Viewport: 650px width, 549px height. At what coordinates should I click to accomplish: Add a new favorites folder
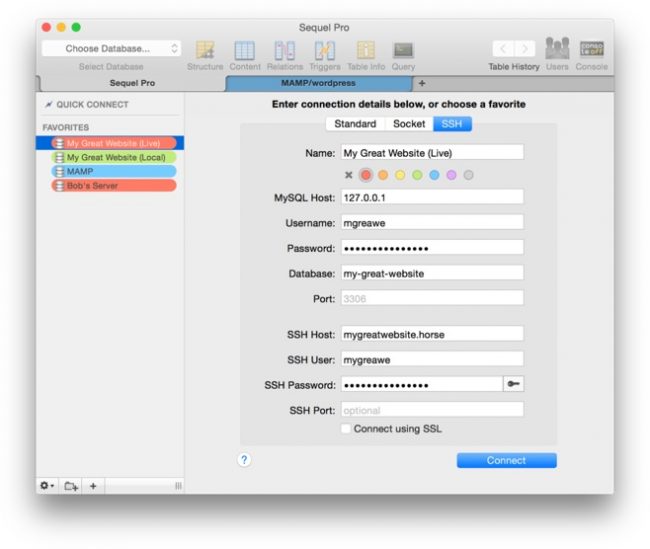point(71,486)
